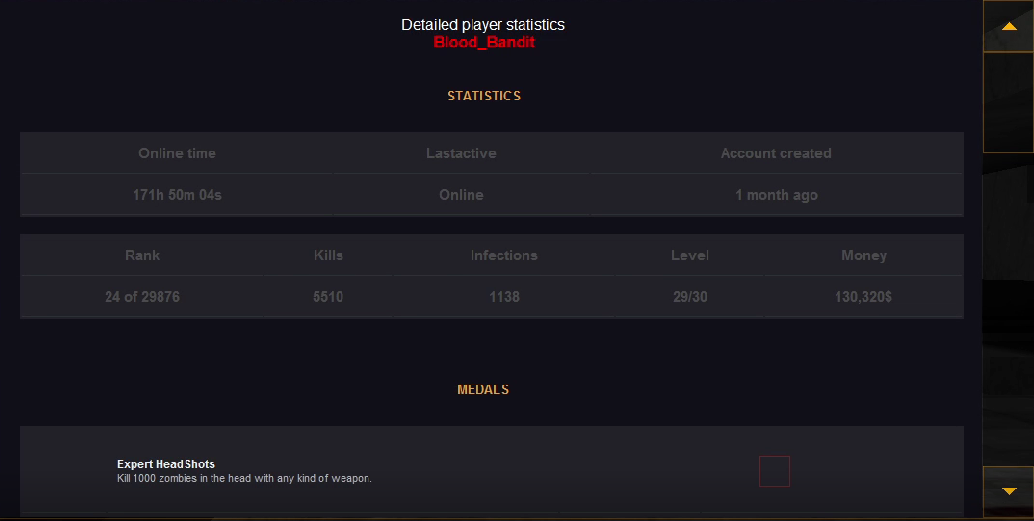Viewport: 1034px width, 521px height.
Task: Click the Online time column header
Action: click(x=177, y=153)
